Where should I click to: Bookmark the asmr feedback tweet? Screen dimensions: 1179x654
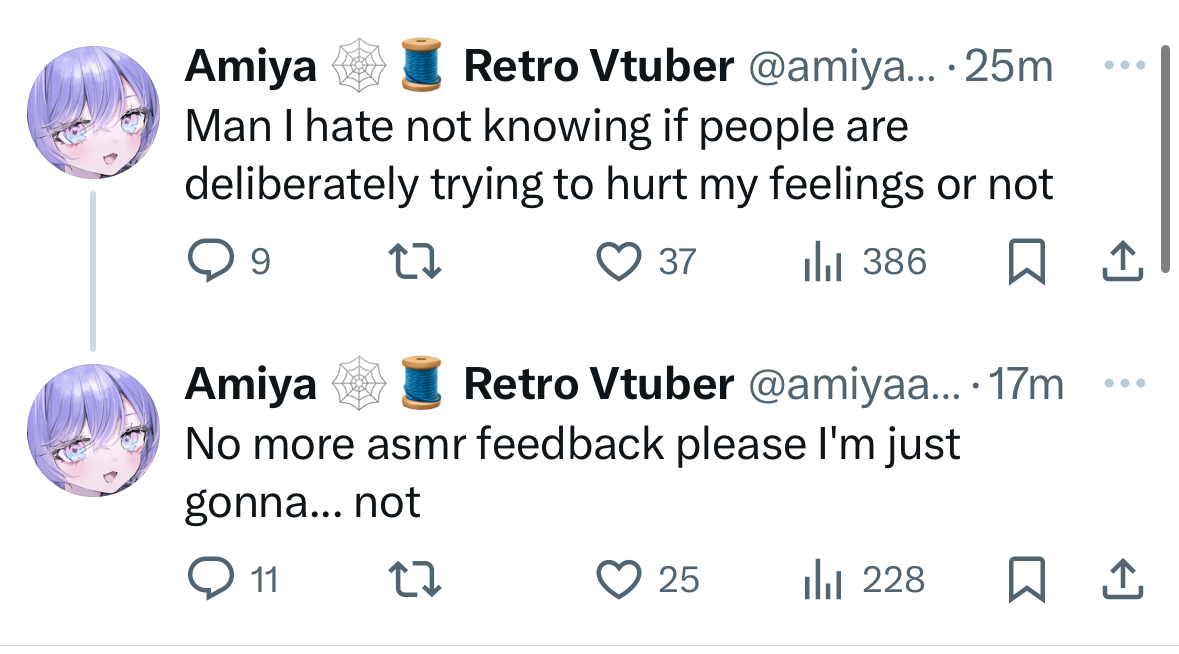[1026, 580]
